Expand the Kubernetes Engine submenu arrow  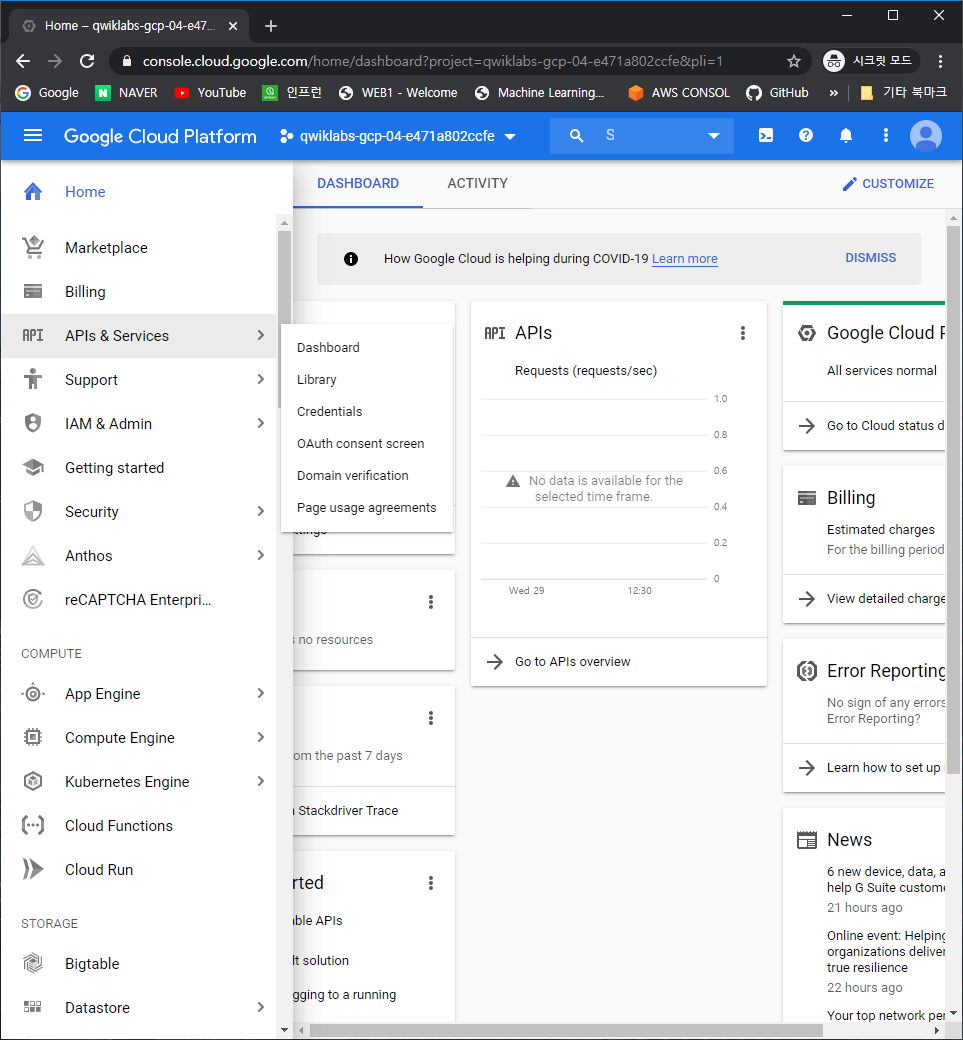(261, 781)
